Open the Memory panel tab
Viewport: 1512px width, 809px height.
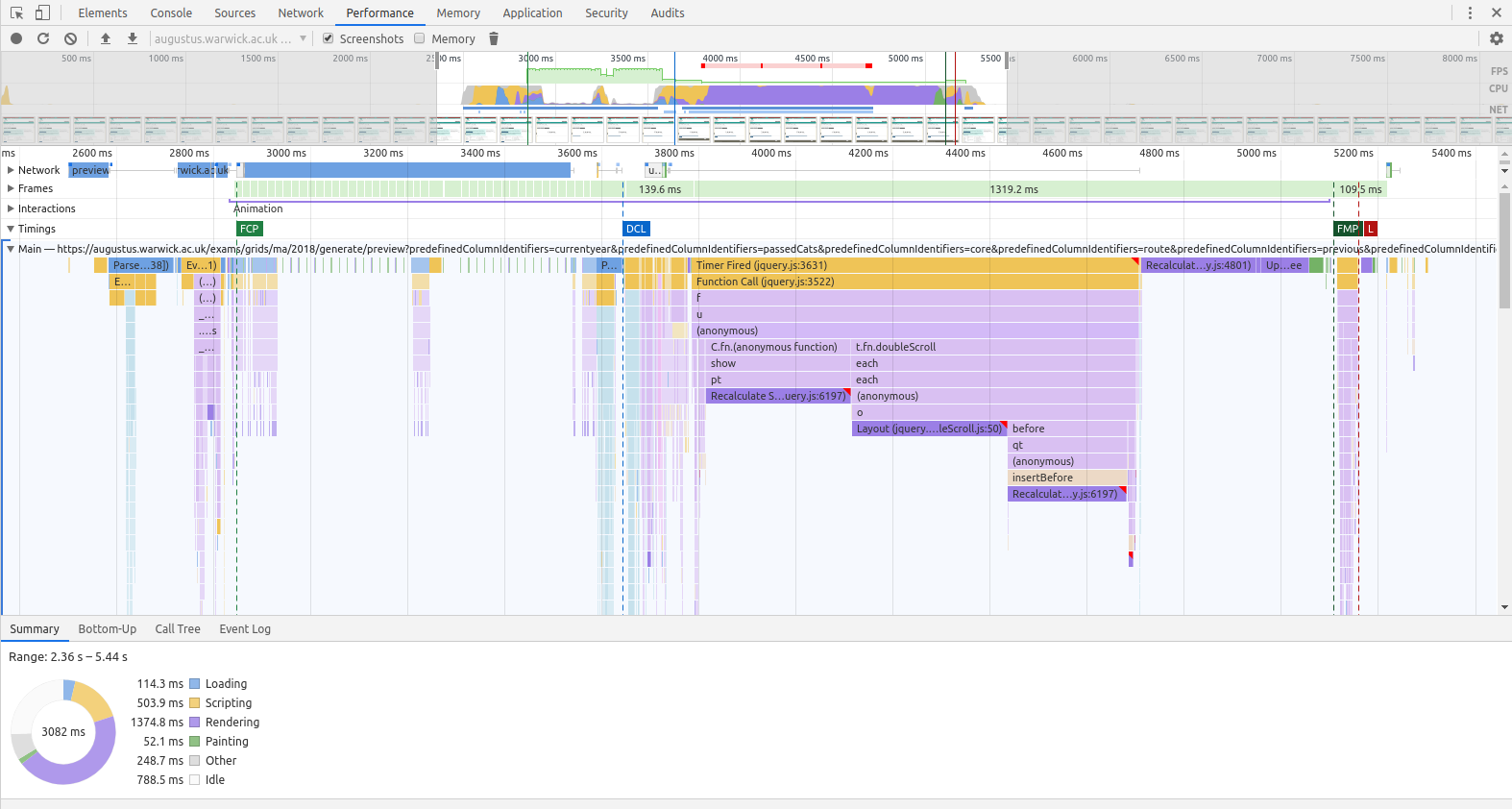(x=458, y=12)
